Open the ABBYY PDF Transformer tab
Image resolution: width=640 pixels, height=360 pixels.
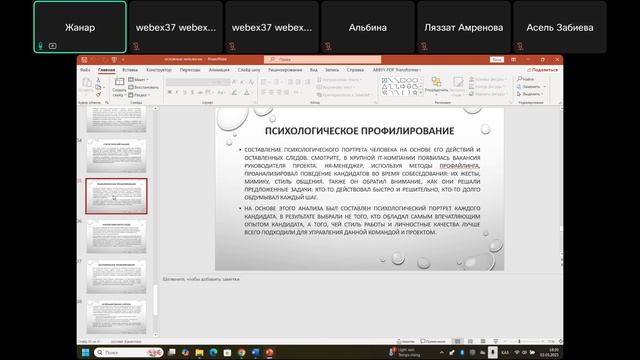396,70
